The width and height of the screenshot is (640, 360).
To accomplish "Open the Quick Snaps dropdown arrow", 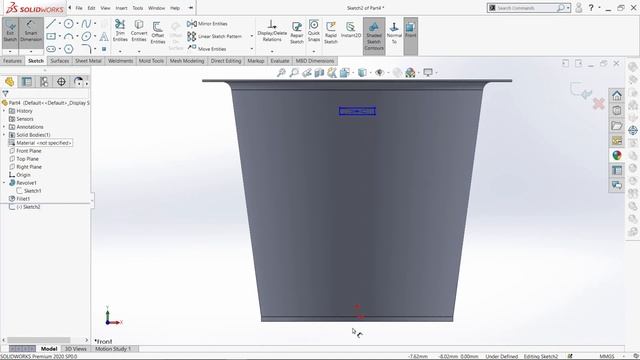I will point(314,51).
